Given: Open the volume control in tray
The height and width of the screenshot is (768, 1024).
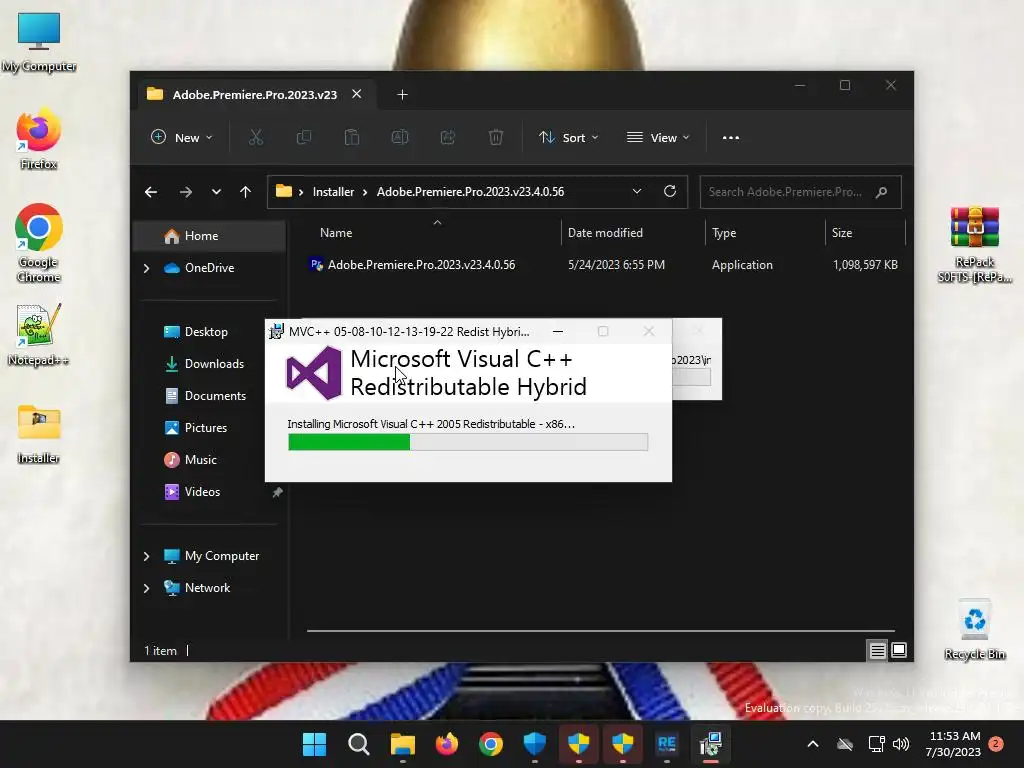Looking at the screenshot, I should (x=901, y=744).
